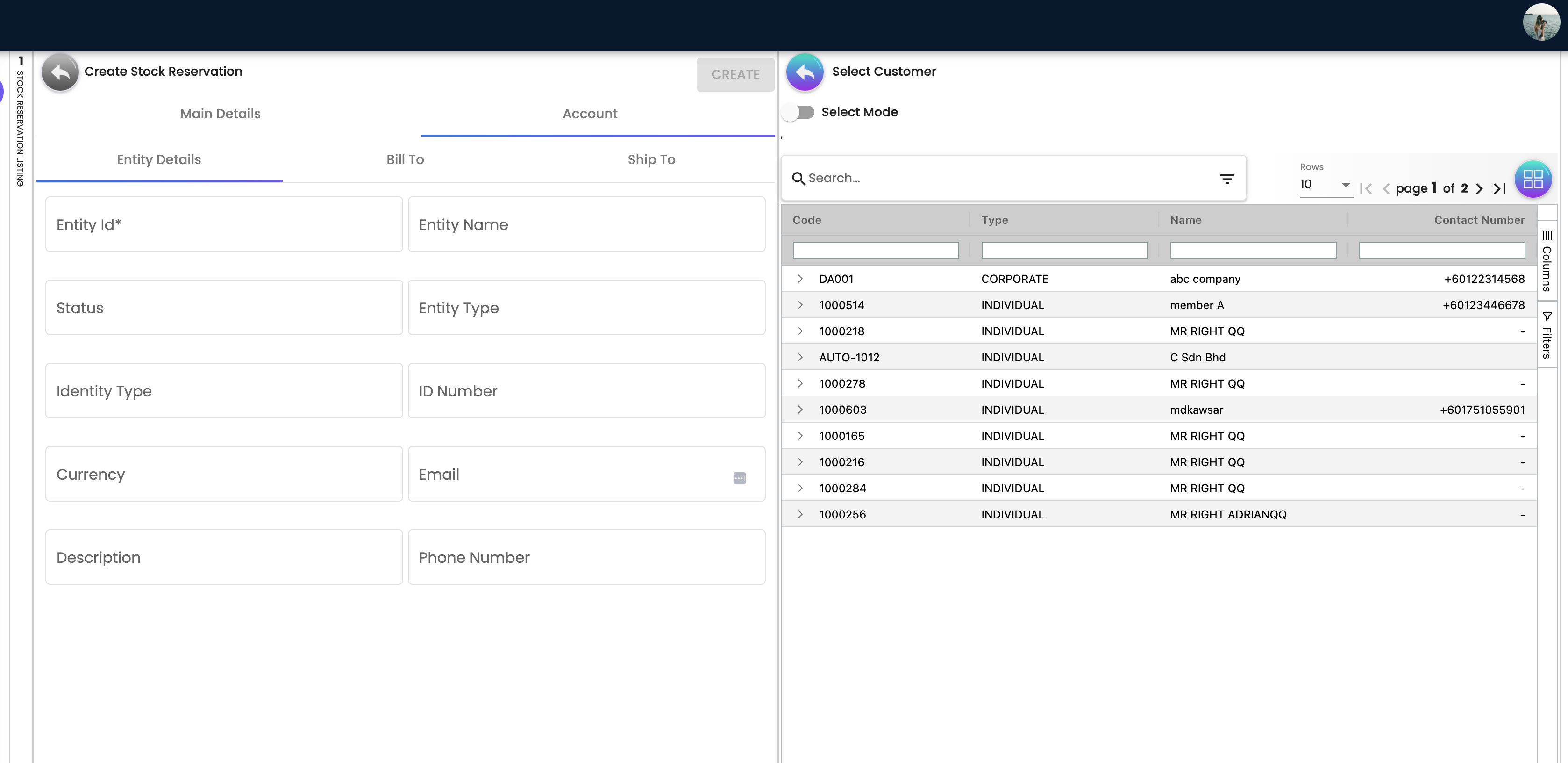Open the grid view toggle button

tap(1532, 179)
